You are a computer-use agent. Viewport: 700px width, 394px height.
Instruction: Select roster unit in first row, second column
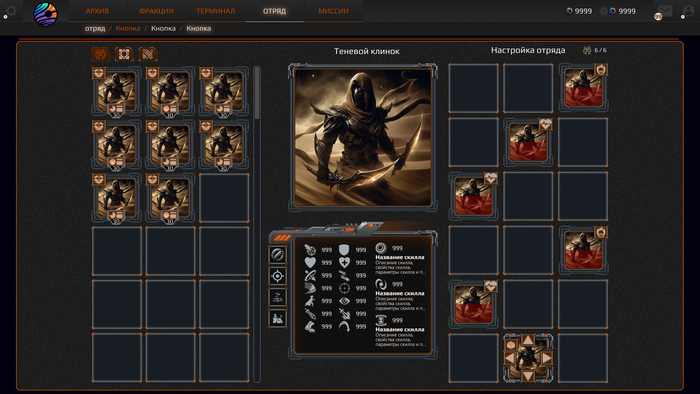click(x=170, y=91)
